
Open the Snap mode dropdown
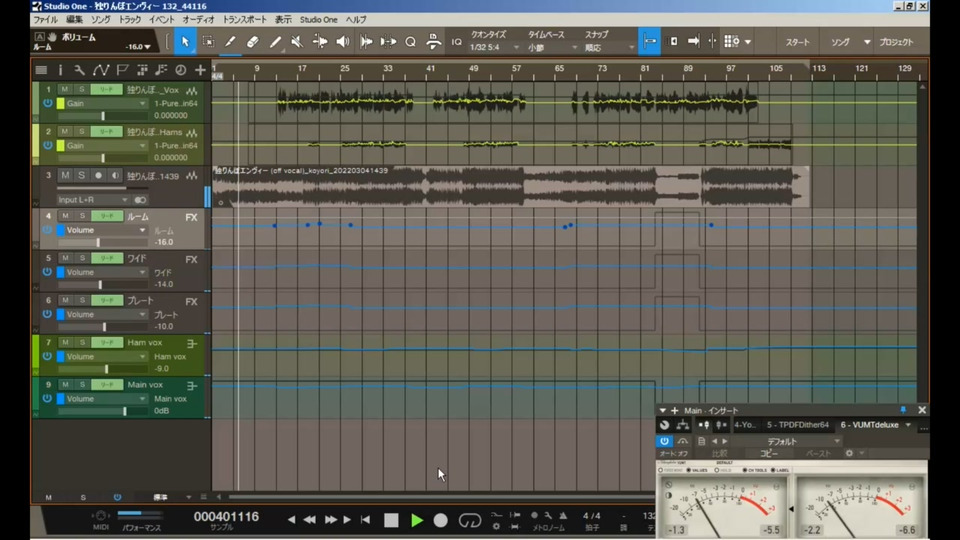(x=607, y=47)
